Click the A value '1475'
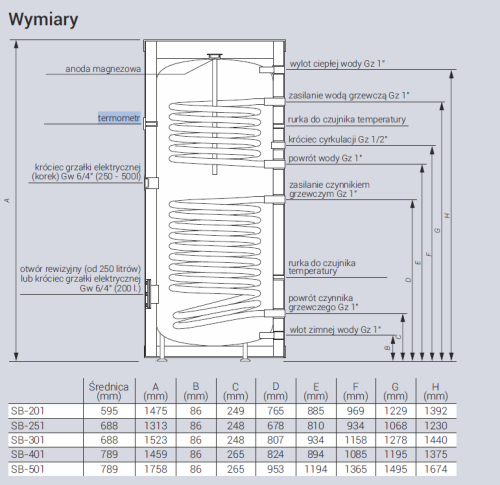The height and width of the screenshot is (485, 500). click(156, 411)
